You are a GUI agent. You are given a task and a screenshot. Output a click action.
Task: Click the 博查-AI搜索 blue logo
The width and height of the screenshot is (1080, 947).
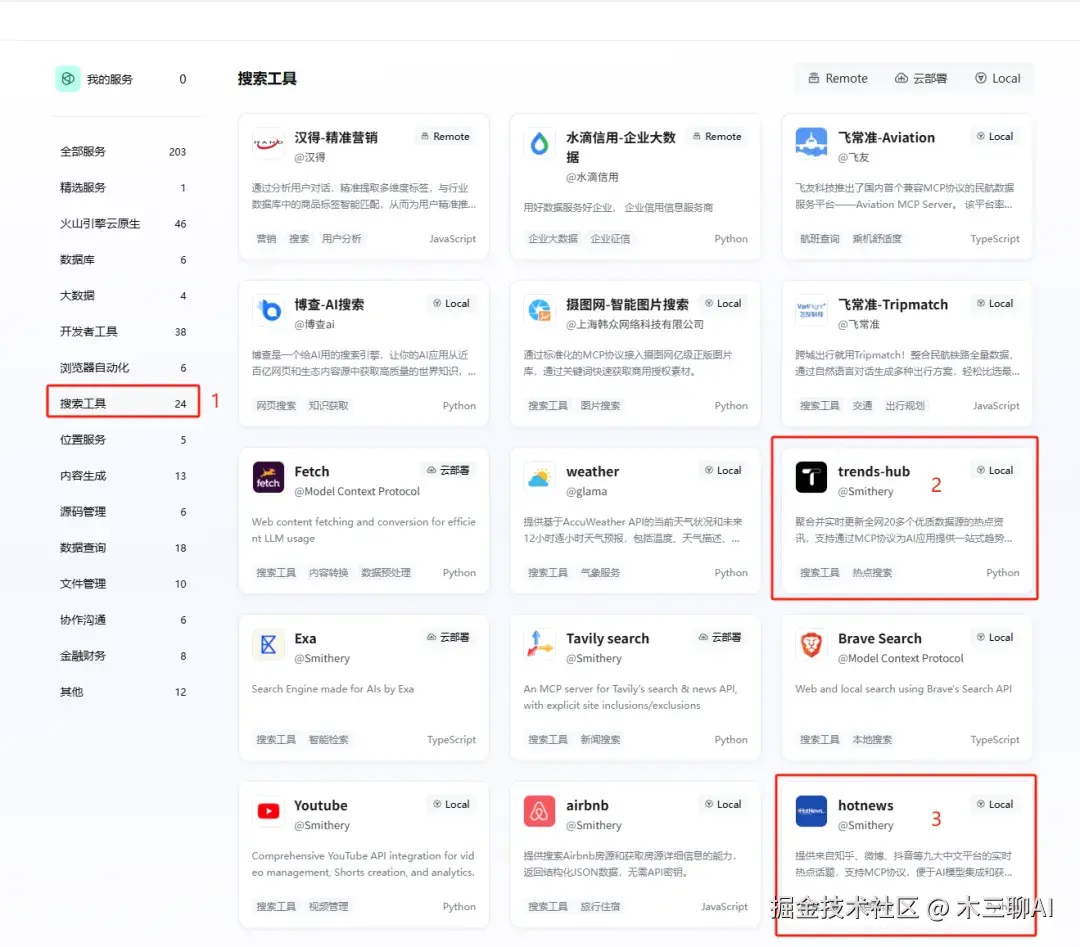[x=268, y=311]
